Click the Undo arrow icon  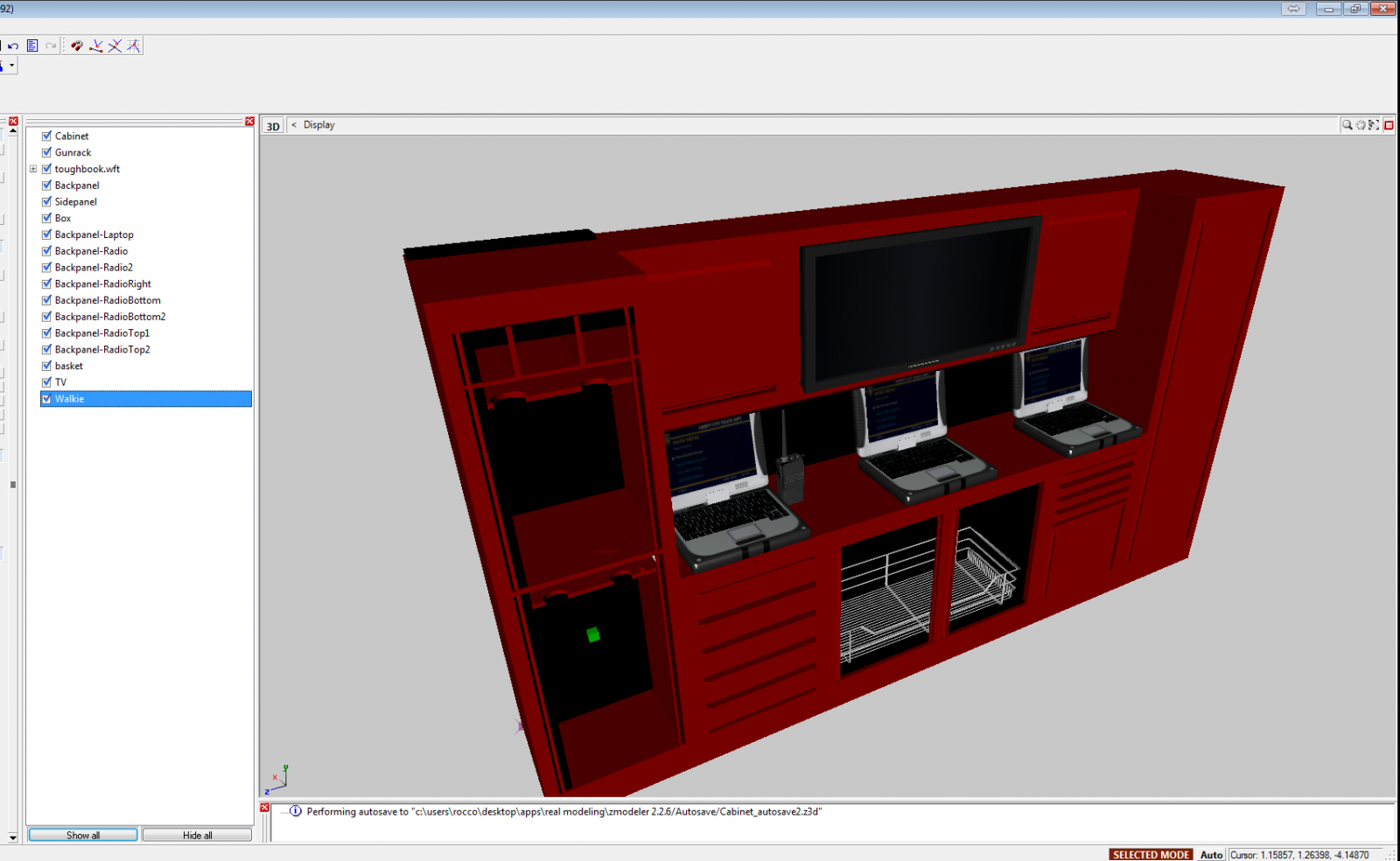coord(13,46)
